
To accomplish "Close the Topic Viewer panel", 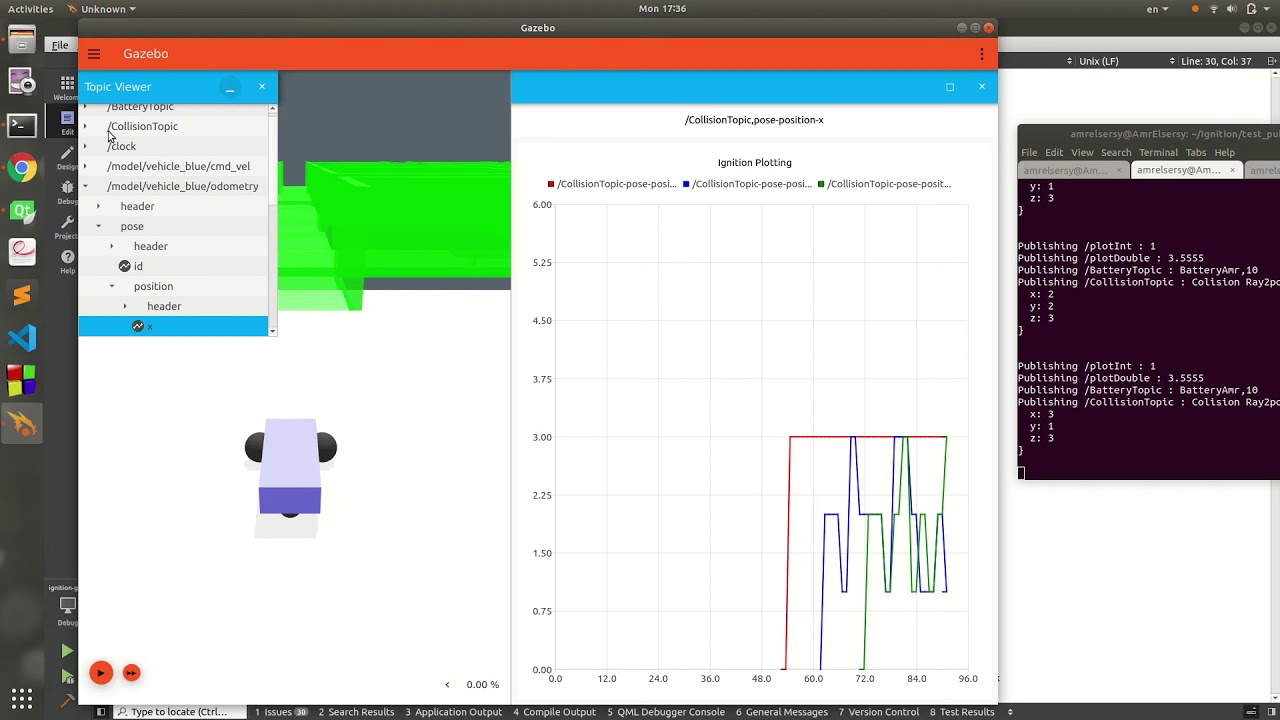I will click(262, 87).
